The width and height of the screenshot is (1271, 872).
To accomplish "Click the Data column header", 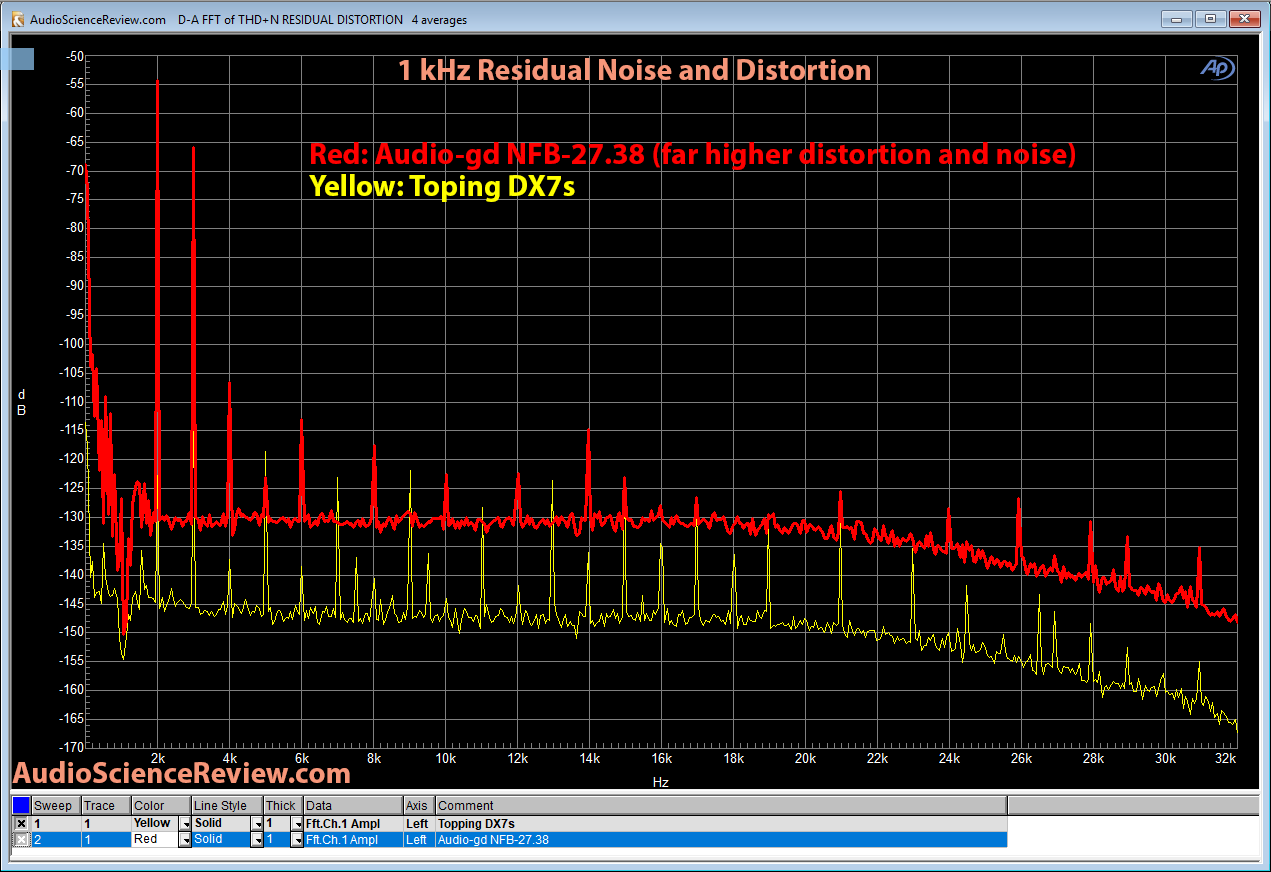I will click(x=353, y=805).
